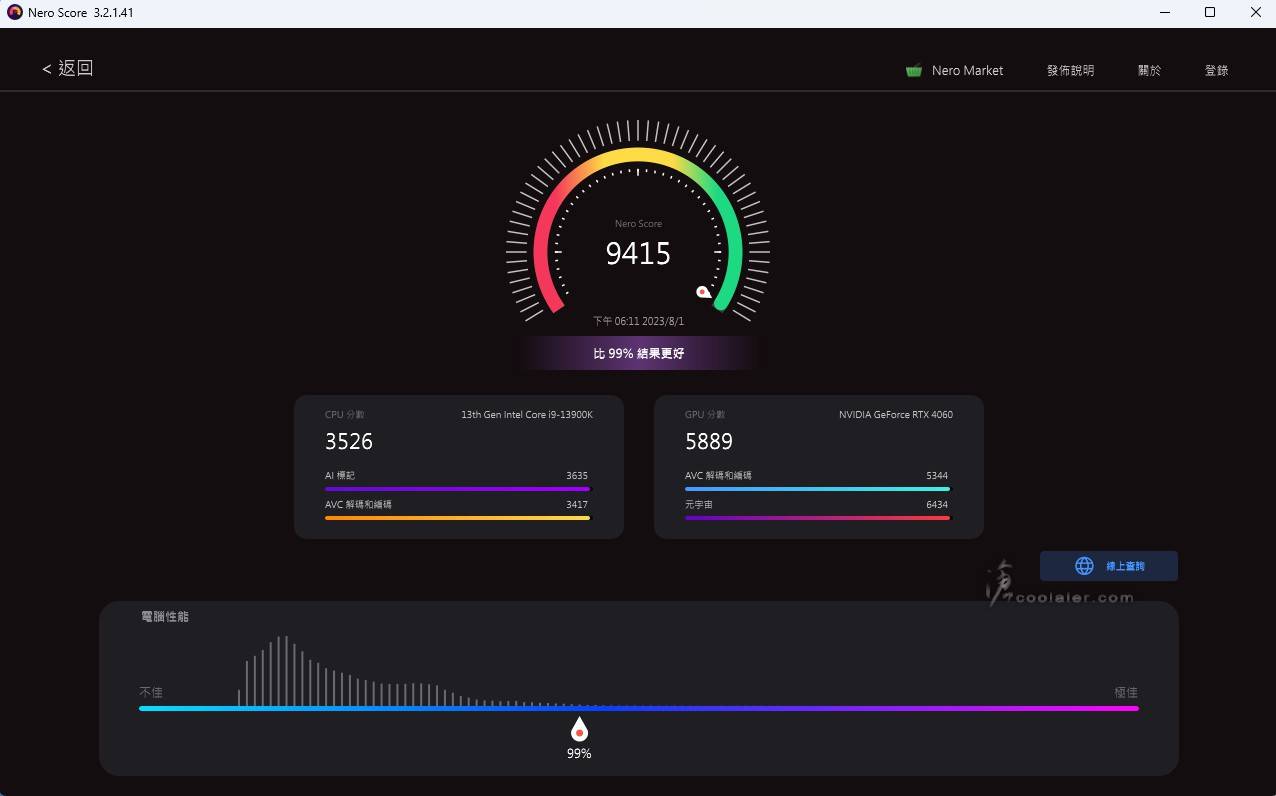Open the Nero Market text link

[x=967, y=71]
